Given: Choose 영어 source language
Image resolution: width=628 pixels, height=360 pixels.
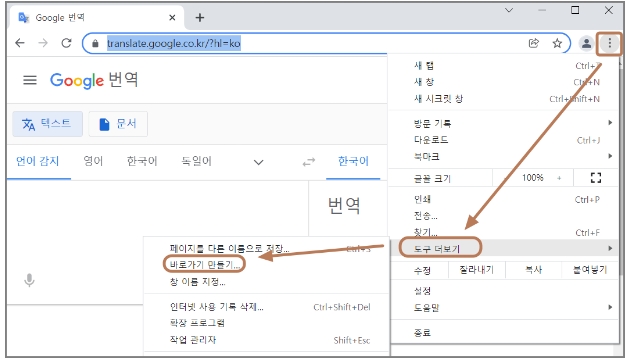Looking at the screenshot, I should tap(93, 161).
